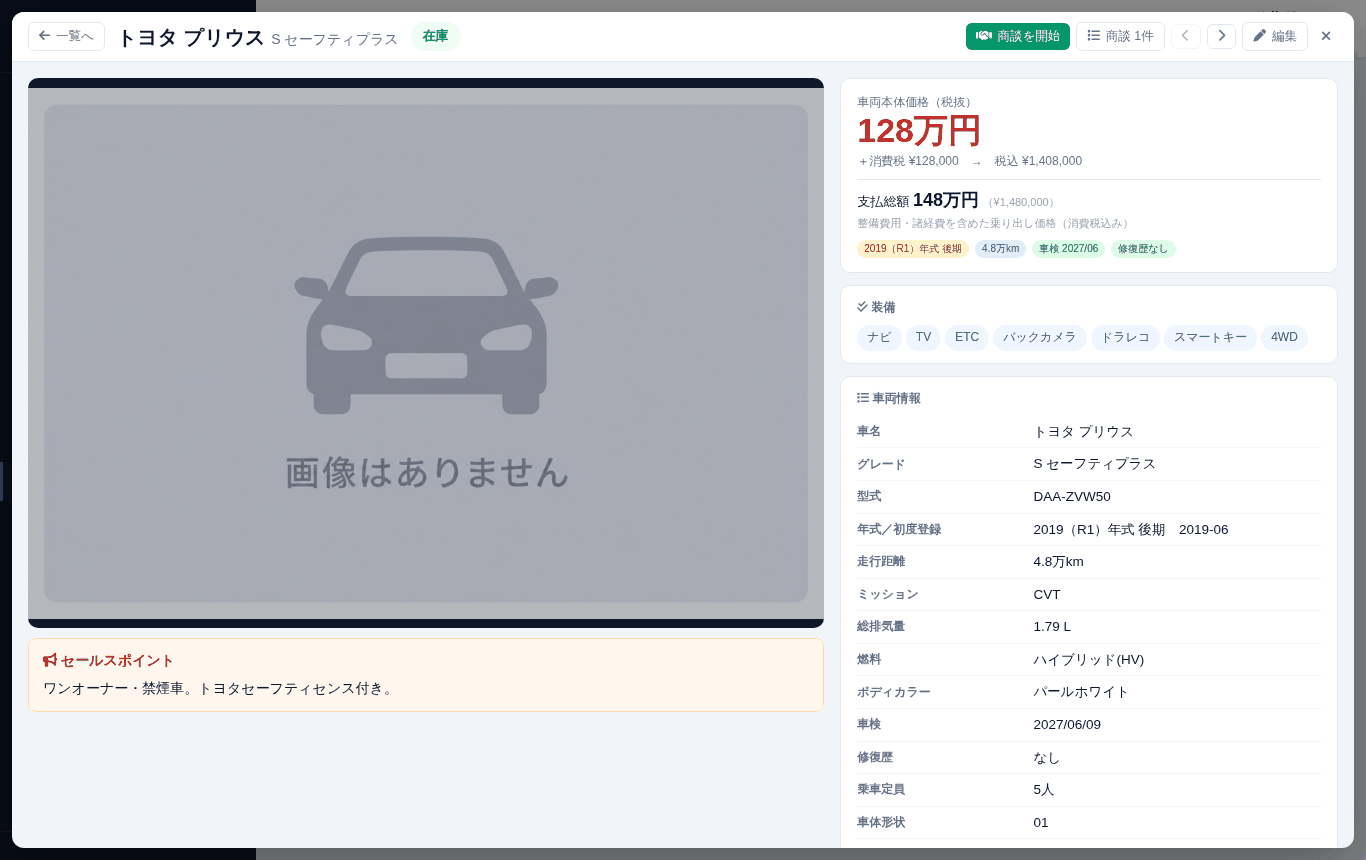Go back with the 一覧へ button
Viewport: 1366px width, 860px height.
coord(66,36)
